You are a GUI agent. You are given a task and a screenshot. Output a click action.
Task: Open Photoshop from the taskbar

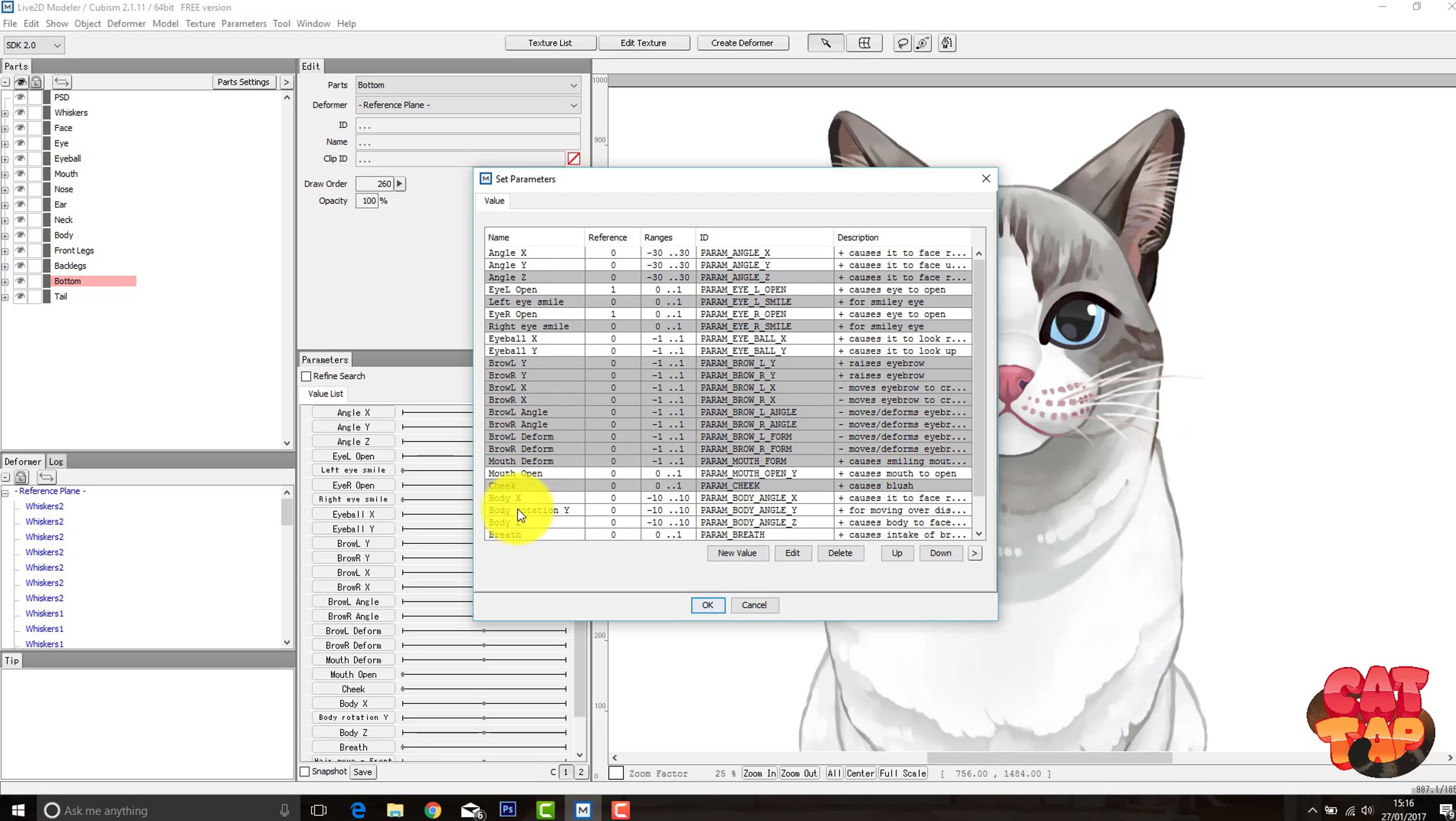tap(508, 810)
